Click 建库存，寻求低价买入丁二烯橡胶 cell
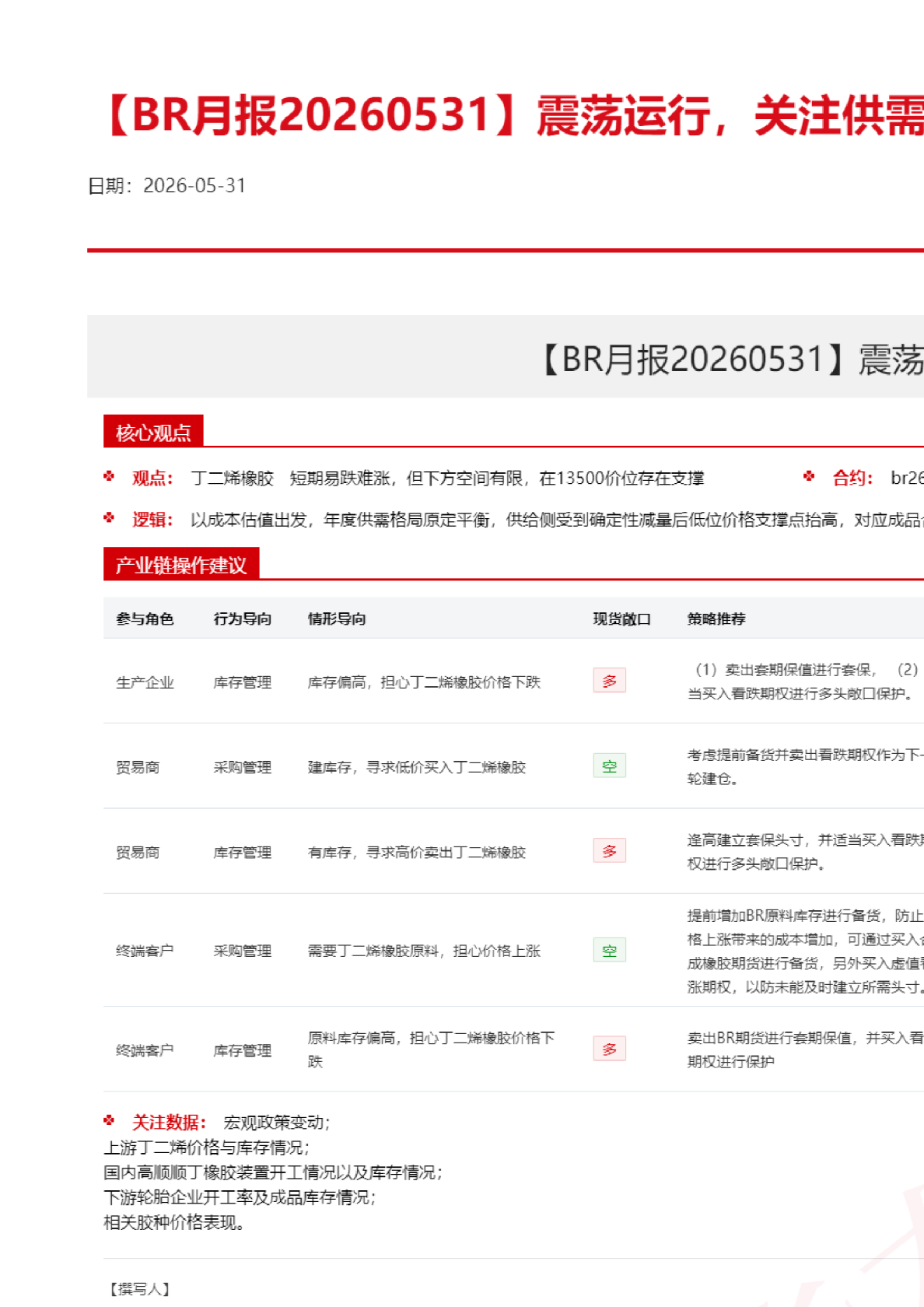 [417, 767]
